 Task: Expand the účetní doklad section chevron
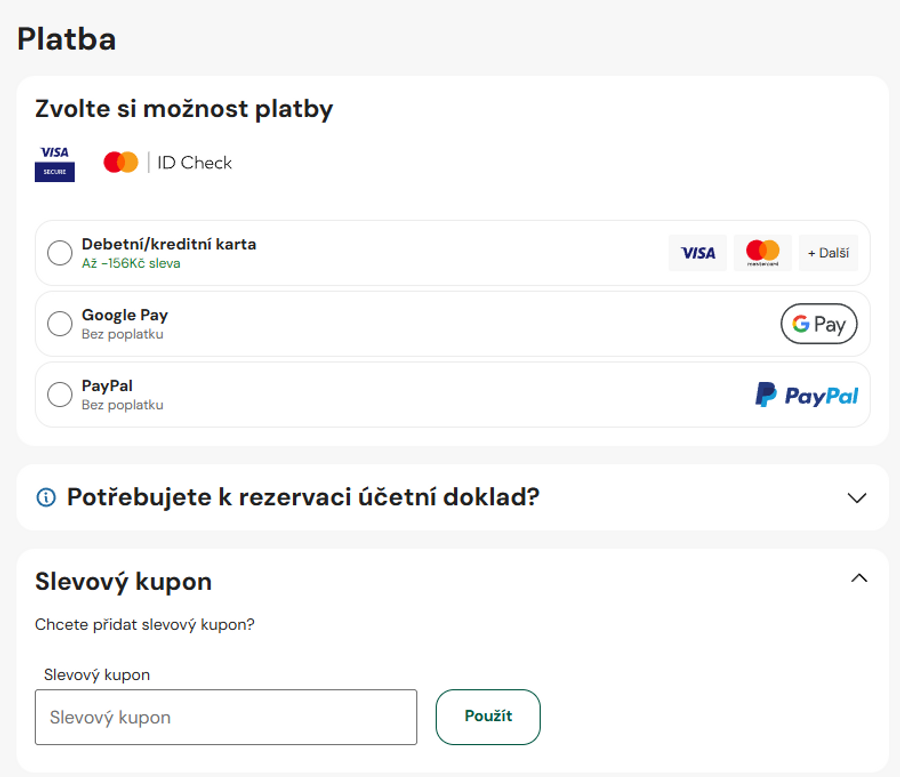(857, 497)
